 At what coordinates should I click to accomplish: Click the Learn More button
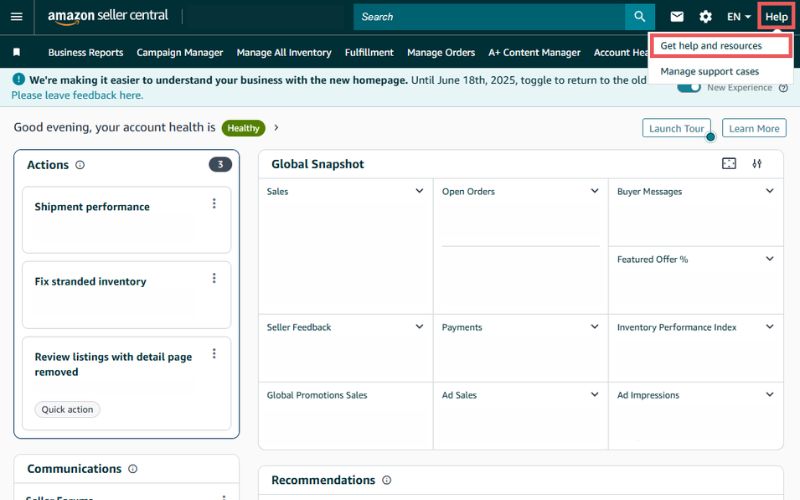[754, 128]
